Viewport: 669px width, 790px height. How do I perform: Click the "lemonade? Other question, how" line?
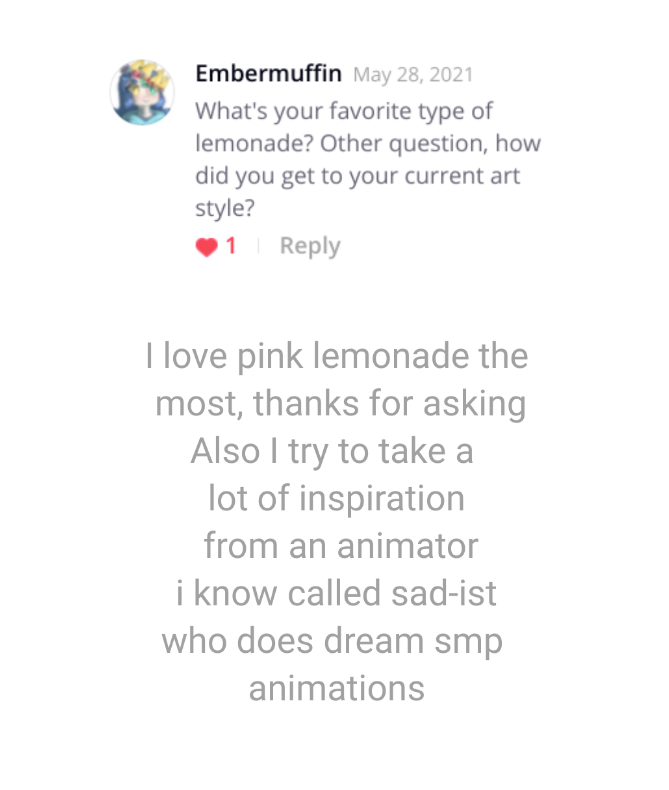[x=367, y=143]
